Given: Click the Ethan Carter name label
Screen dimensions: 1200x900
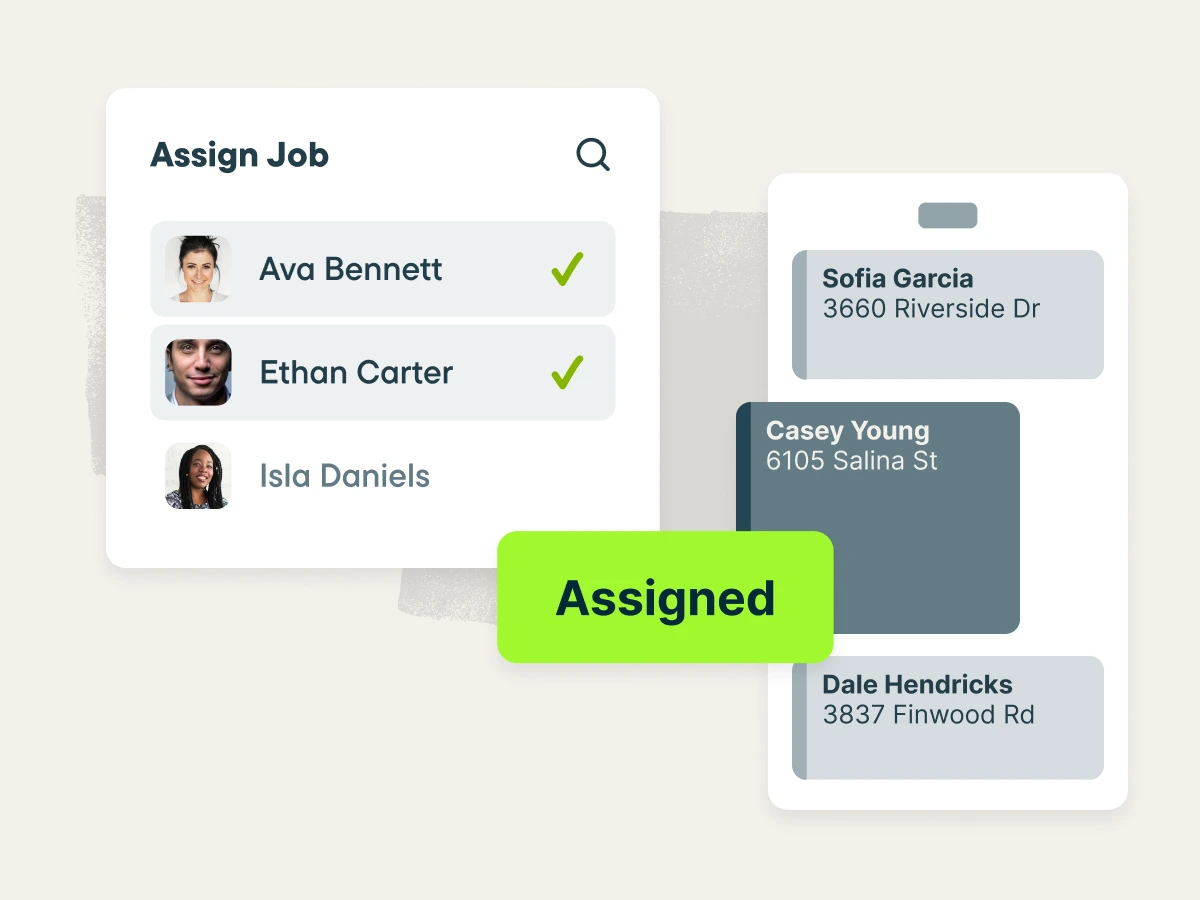Looking at the screenshot, I should point(356,372).
